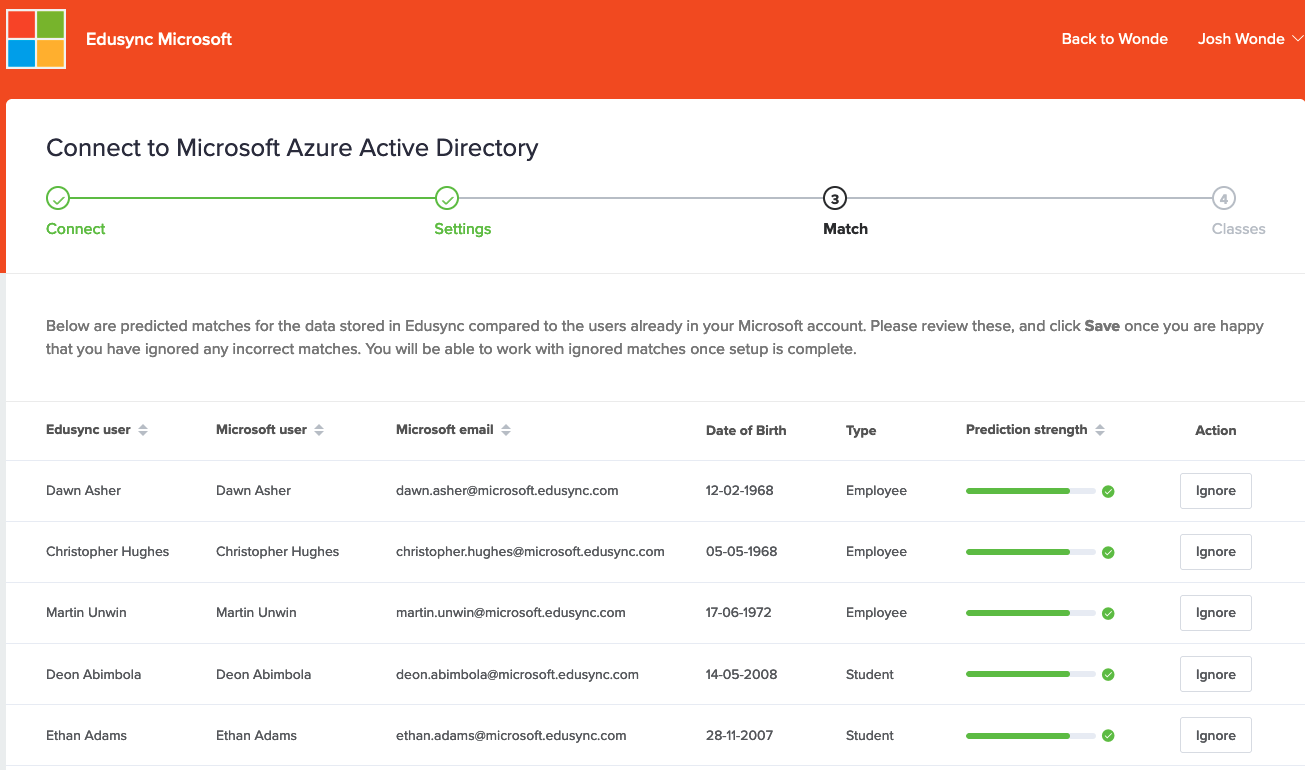Click Christopher Hughes prediction strength bar
Viewport: 1305px width, 770px height.
(1031, 552)
